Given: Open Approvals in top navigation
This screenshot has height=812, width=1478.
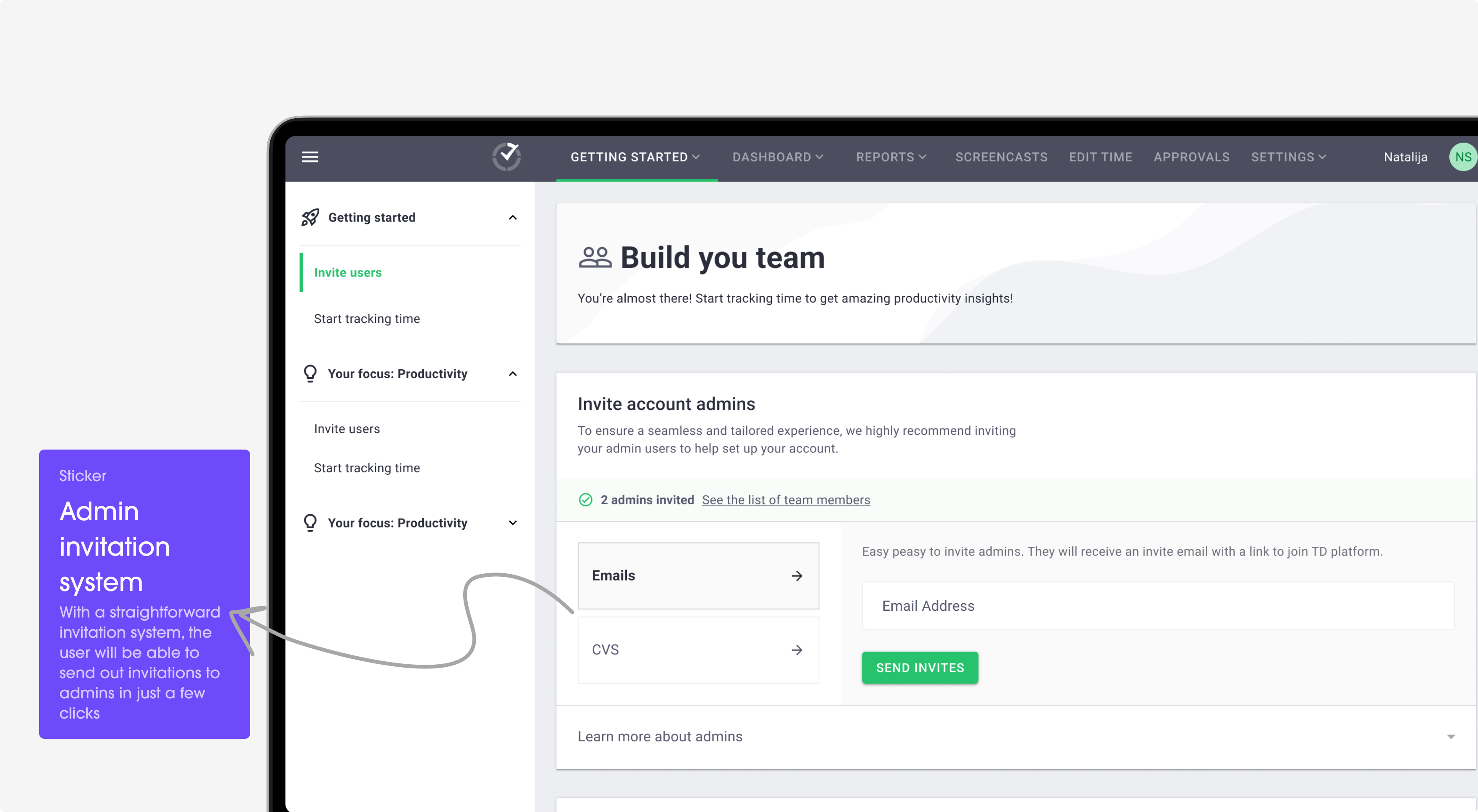Looking at the screenshot, I should click(x=1192, y=157).
